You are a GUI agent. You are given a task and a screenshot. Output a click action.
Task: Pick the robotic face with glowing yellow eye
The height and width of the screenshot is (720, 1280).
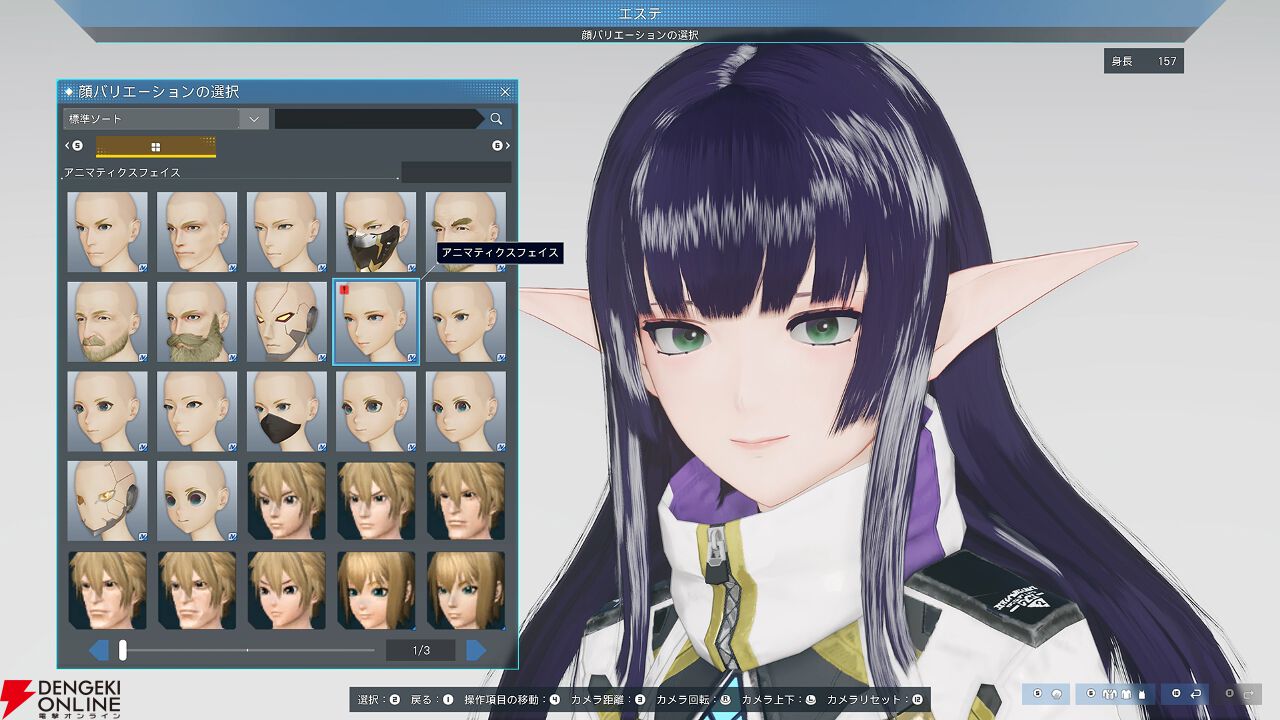287,322
